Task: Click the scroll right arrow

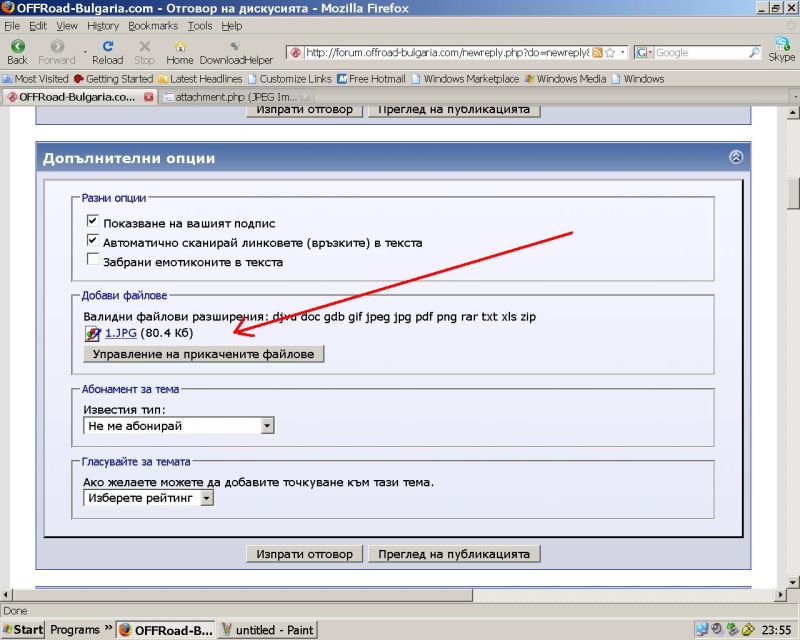Action: point(781,595)
